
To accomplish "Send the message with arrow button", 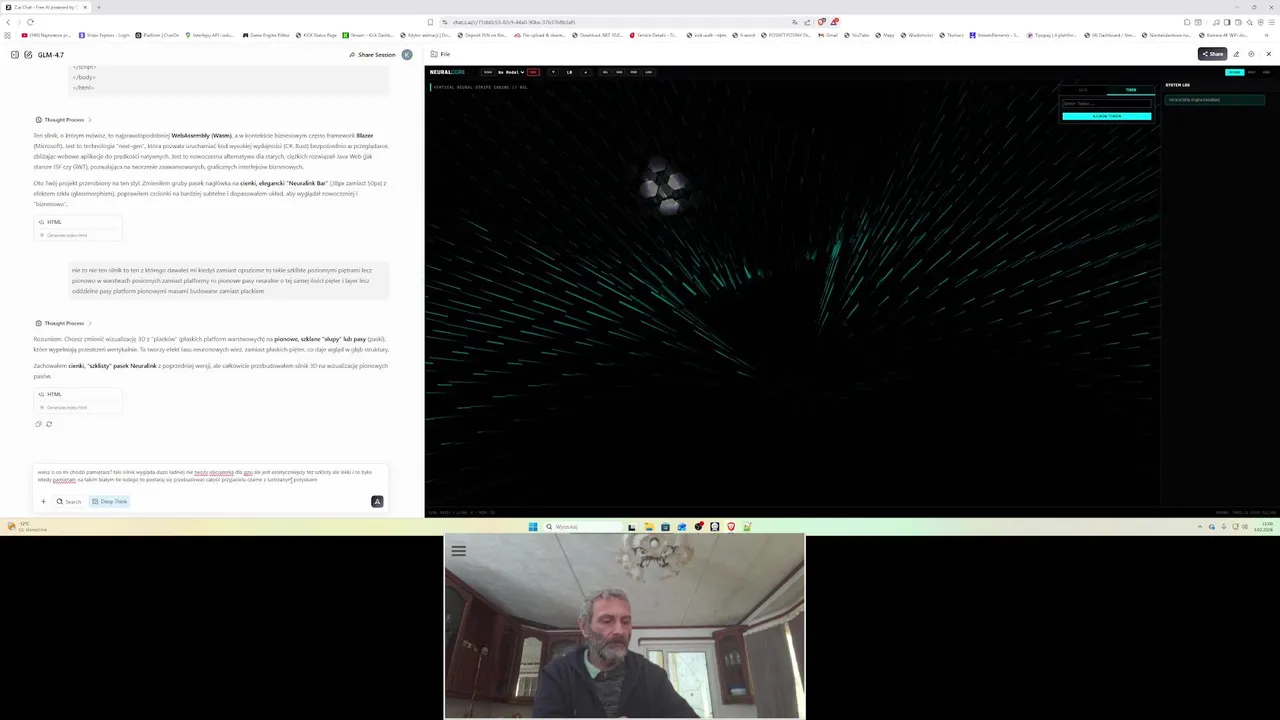I will pos(377,501).
